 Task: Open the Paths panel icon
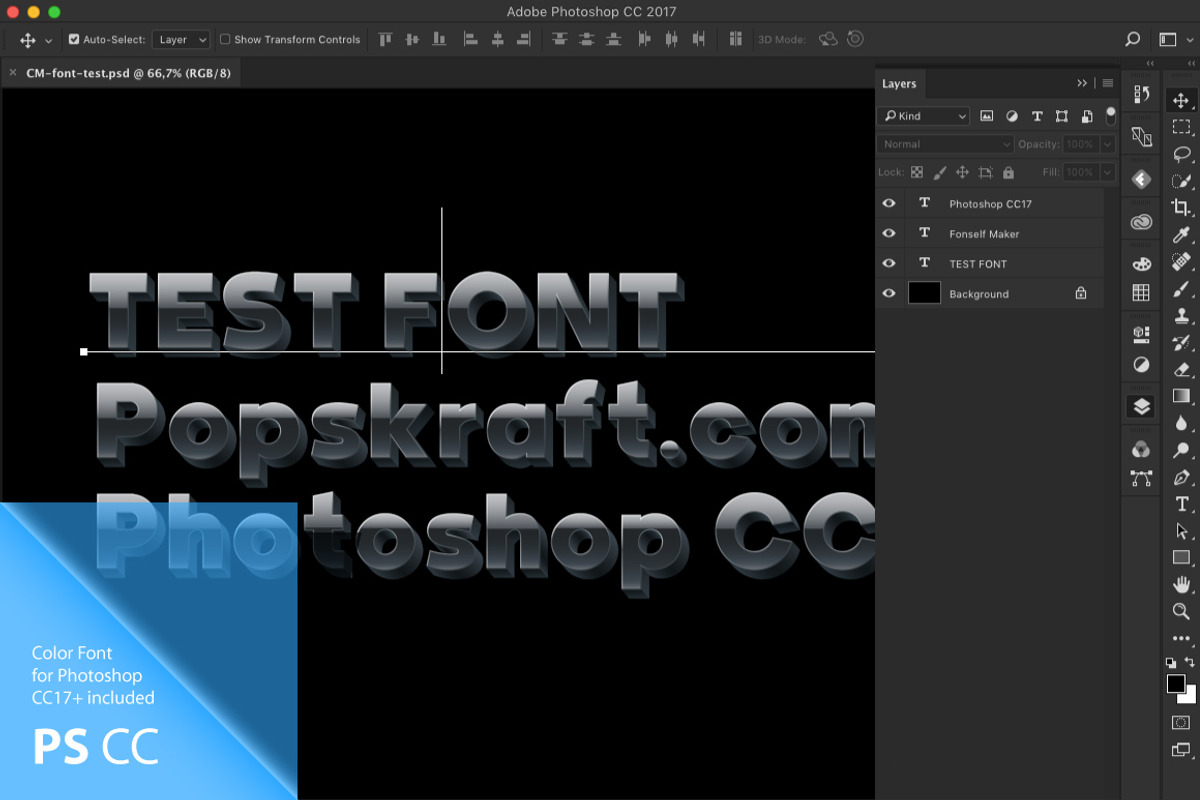tap(1141, 478)
